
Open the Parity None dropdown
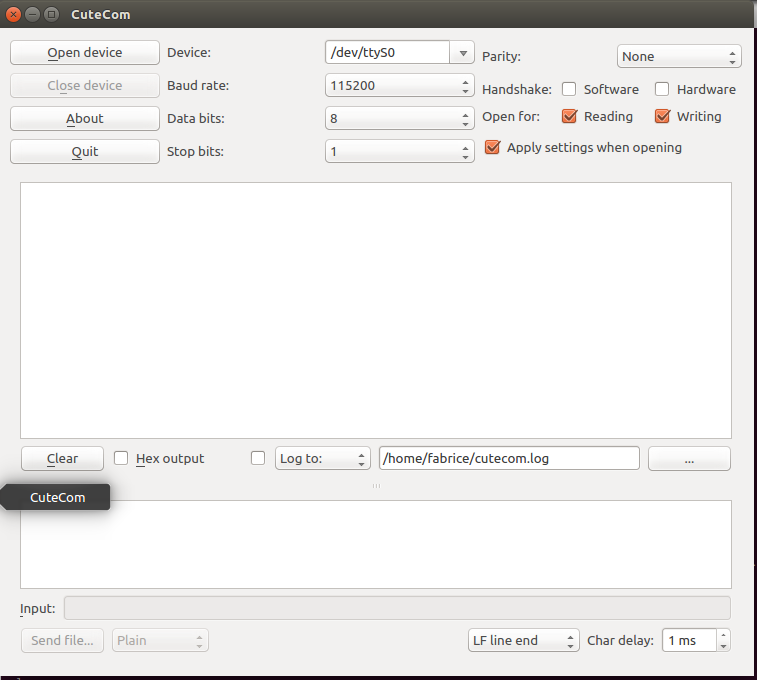point(678,57)
